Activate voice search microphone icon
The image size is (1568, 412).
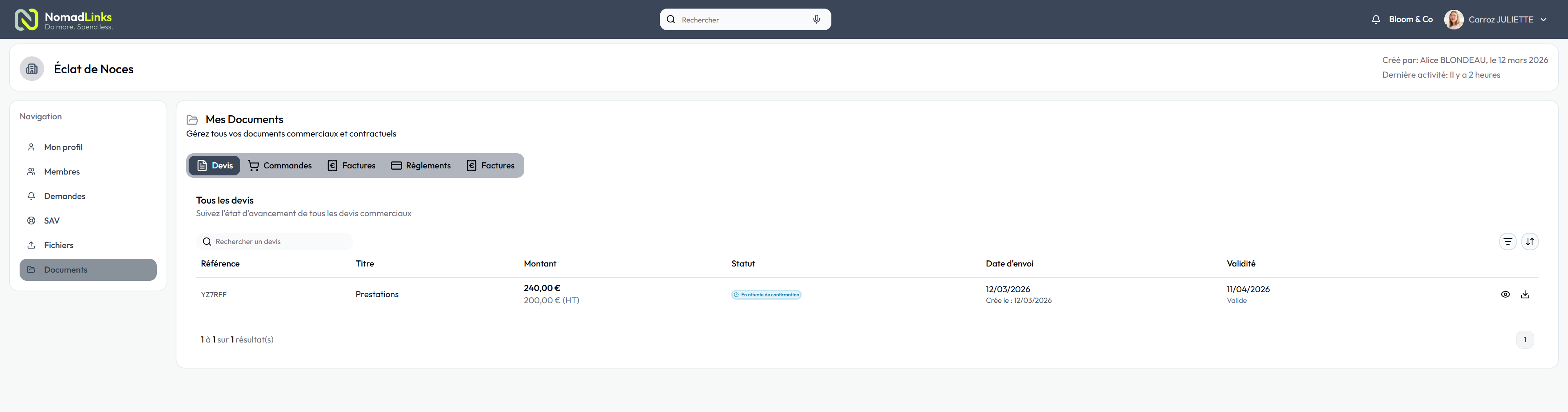tap(817, 20)
